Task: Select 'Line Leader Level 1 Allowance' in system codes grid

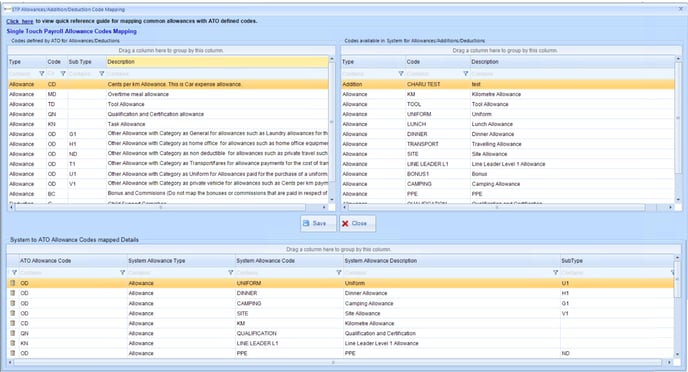Action: coord(508,164)
